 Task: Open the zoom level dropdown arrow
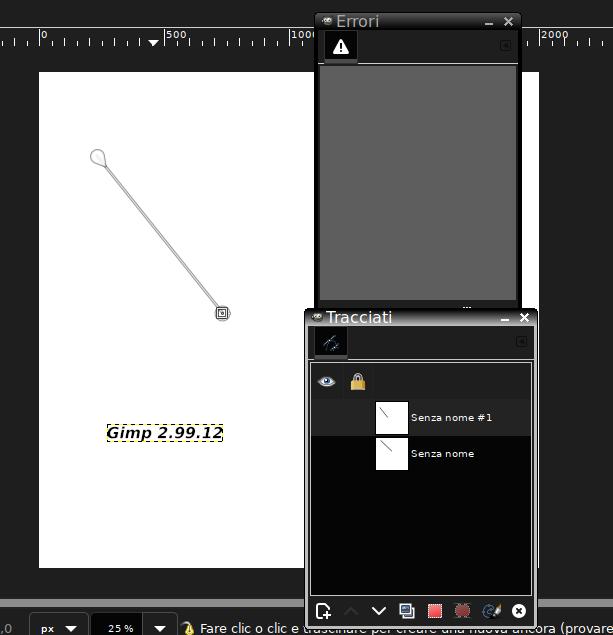160,628
